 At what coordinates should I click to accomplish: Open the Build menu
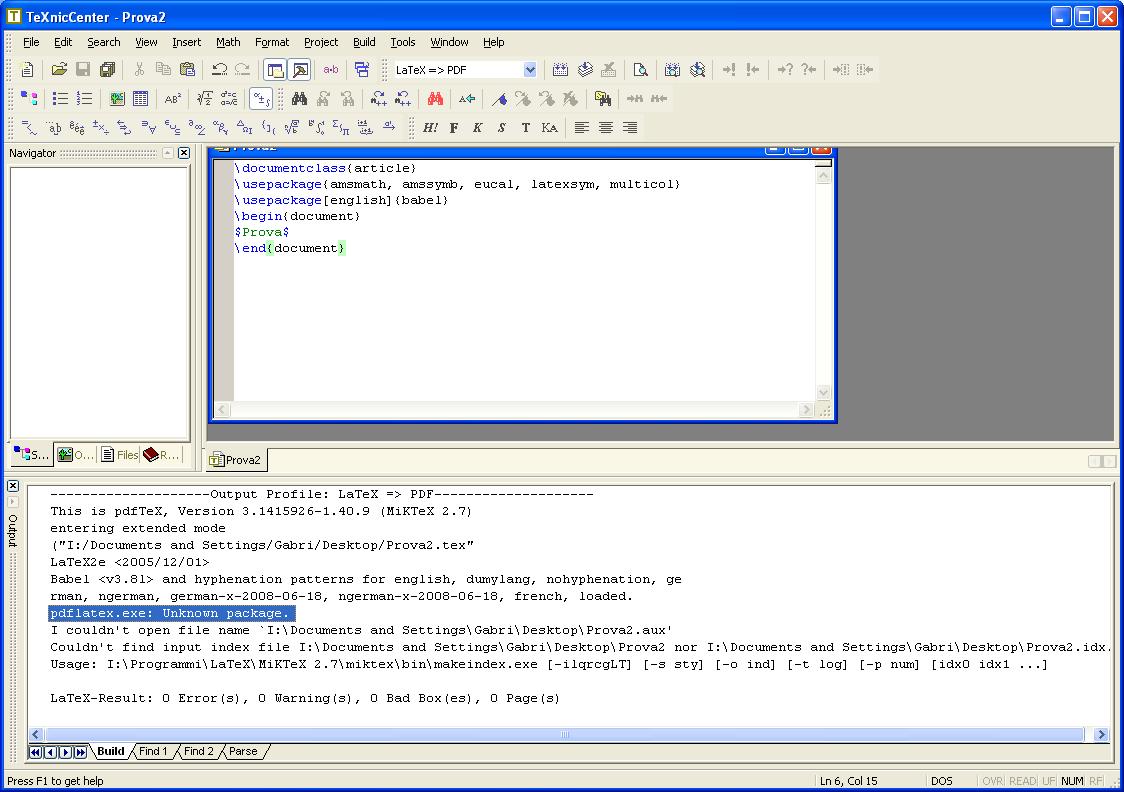pos(364,42)
